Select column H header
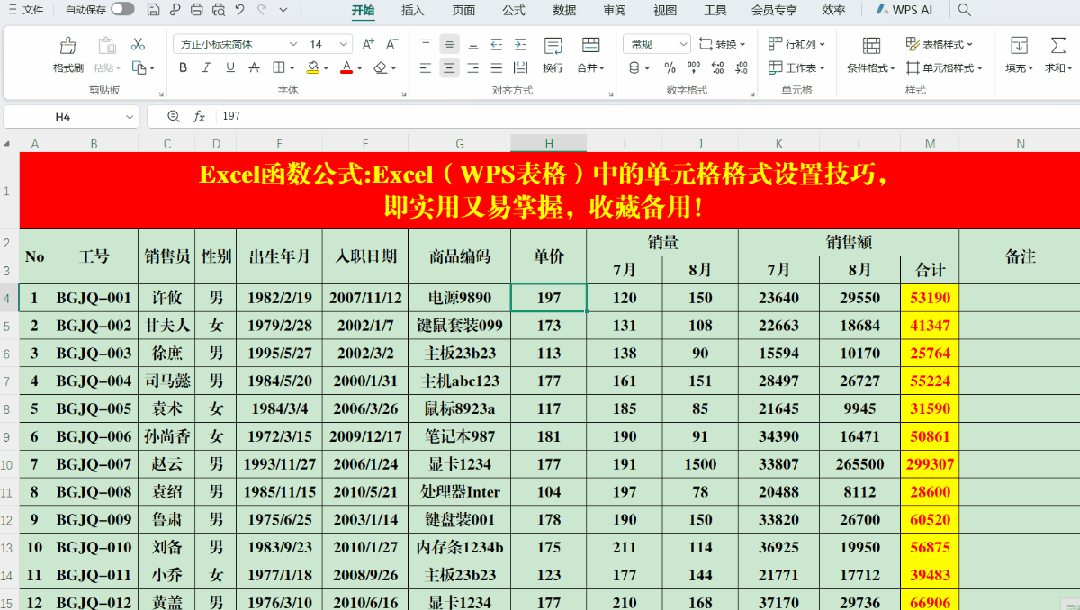 [x=548, y=143]
